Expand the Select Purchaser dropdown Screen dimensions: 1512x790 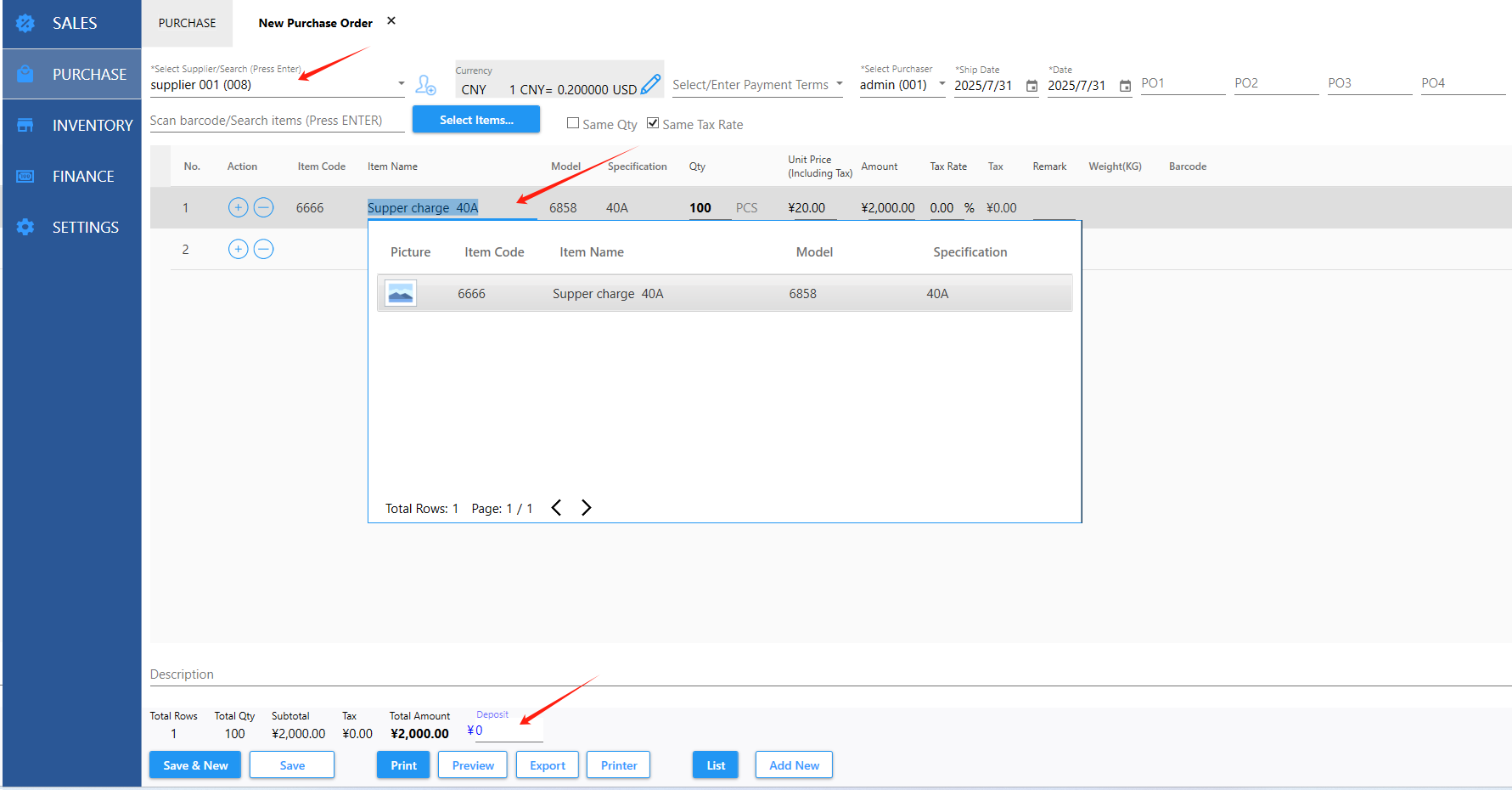click(941, 84)
